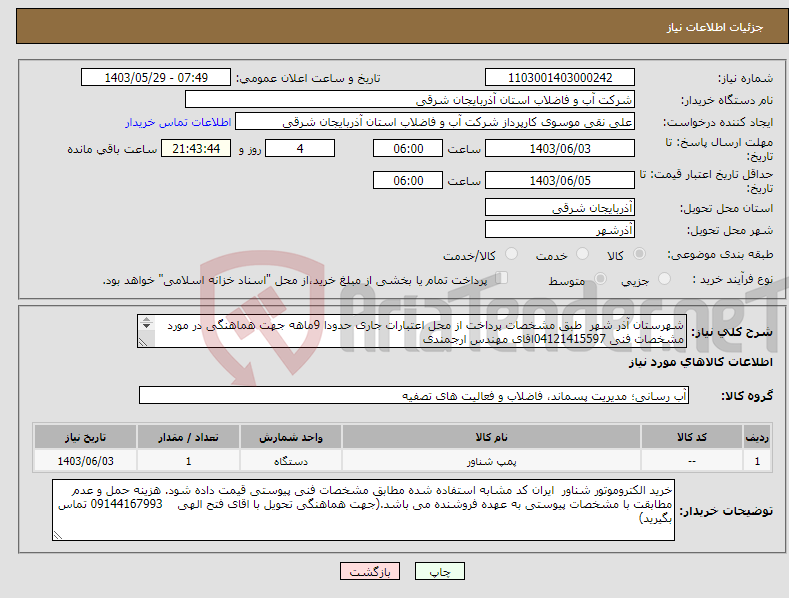Open the اطلاعات تماس خریدار link
789x598 pixels.
[178, 122]
